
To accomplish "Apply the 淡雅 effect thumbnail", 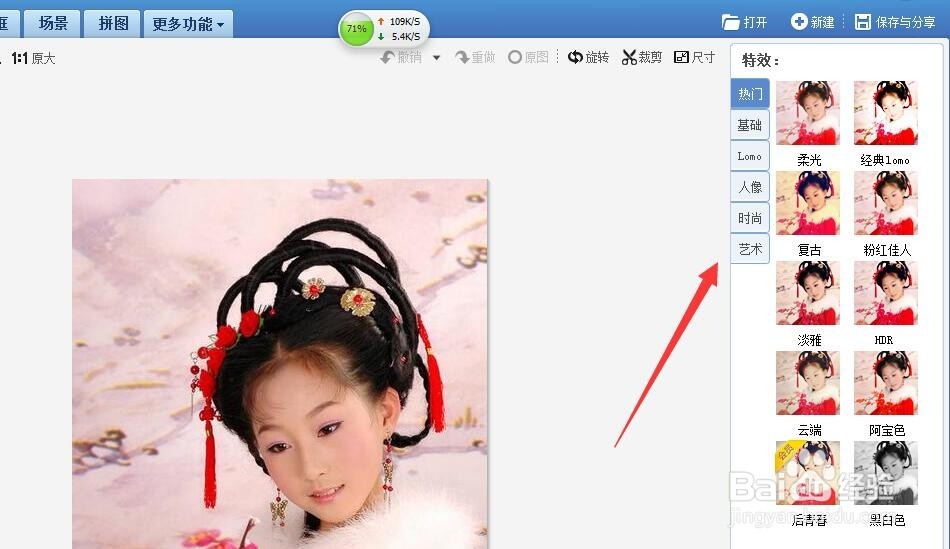I will coord(808,293).
